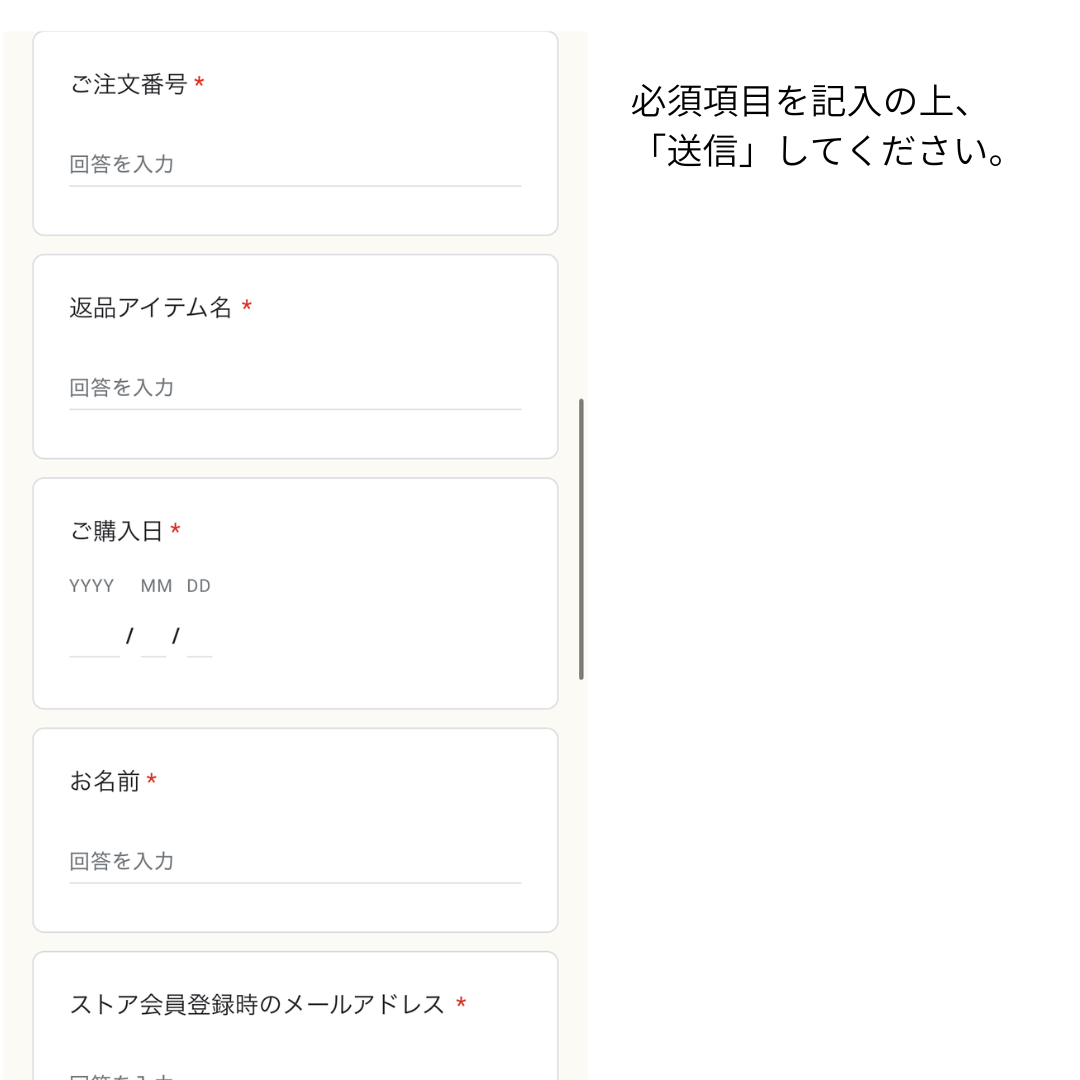Click the ご注文番号 question label
This screenshot has height=1080, width=1080.
pyautogui.click(x=128, y=85)
